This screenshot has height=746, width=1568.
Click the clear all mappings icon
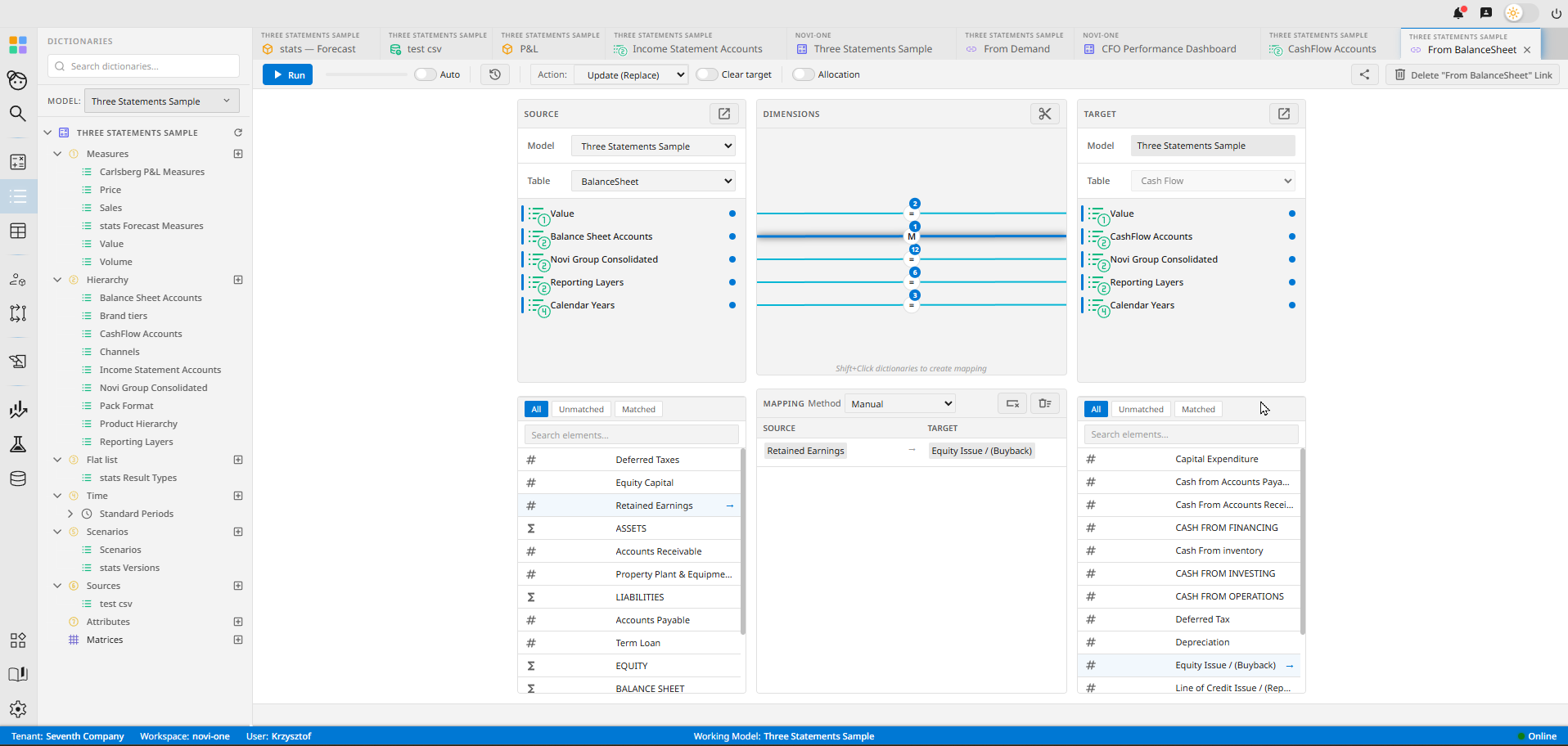(1045, 403)
